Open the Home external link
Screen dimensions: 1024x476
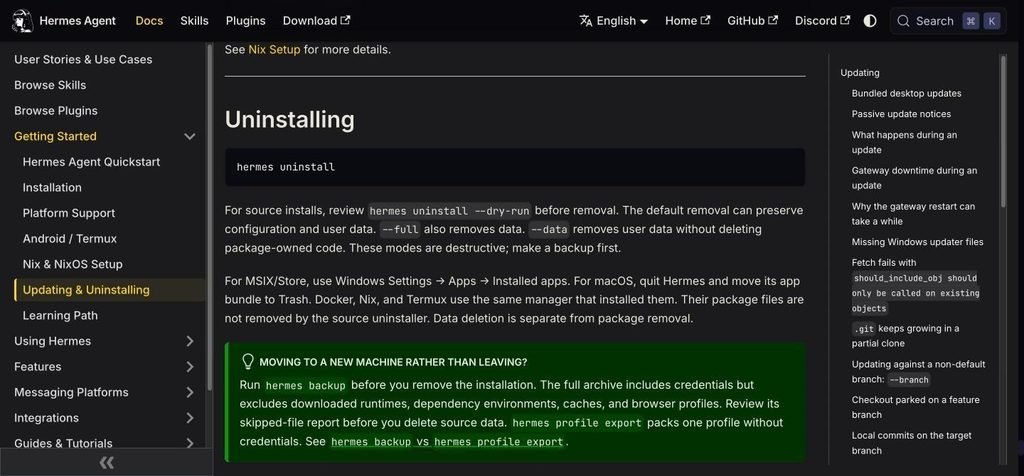[688, 21]
